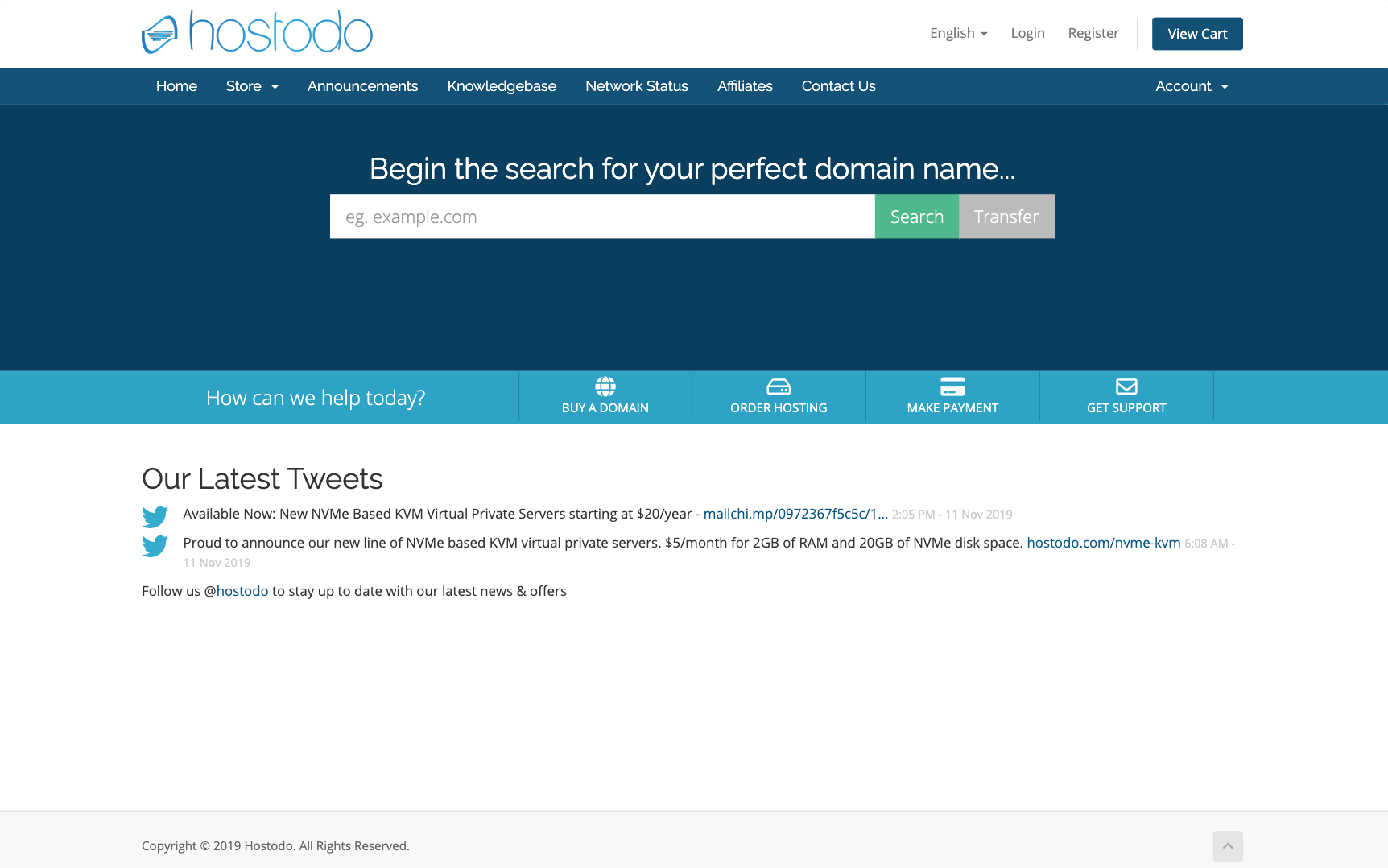Select the GET SUPPORT label
This screenshot has height=868, width=1388.
1126,408
